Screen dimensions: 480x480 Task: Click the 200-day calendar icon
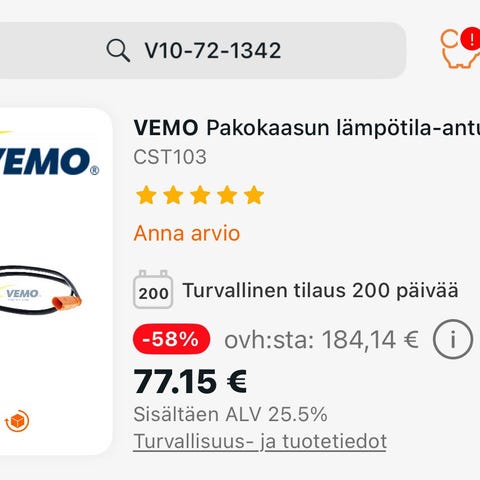(153, 289)
